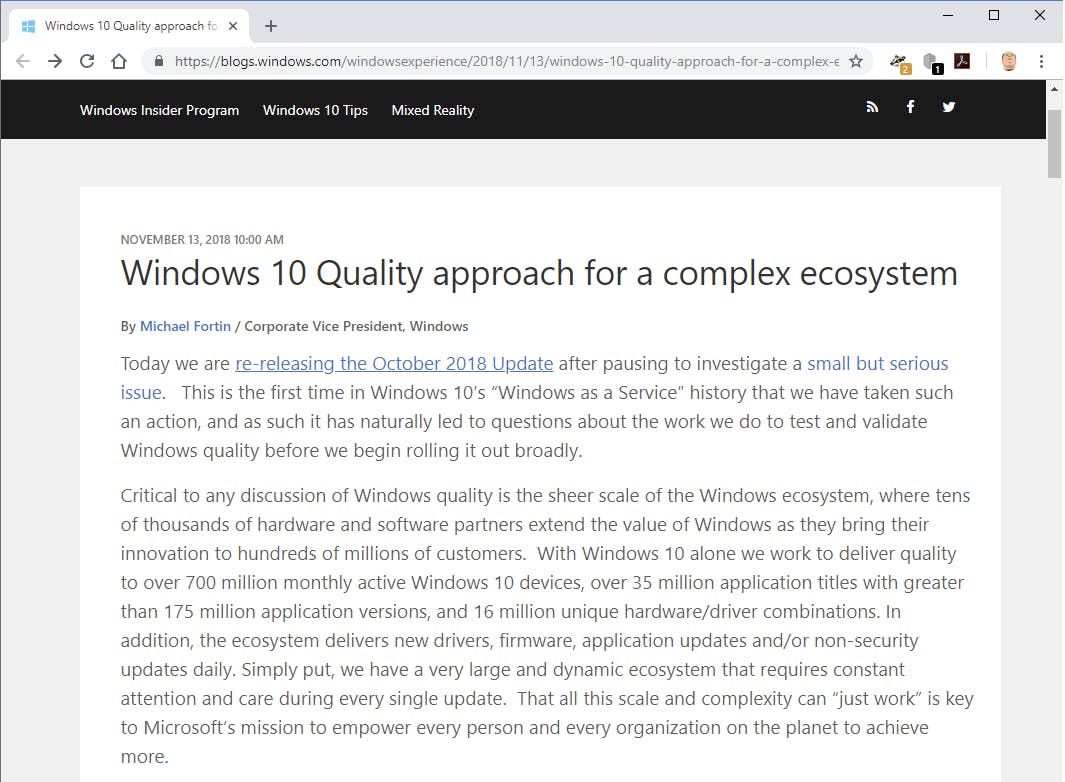This screenshot has height=782, width=1065.
Task: Open the Adobe Acrobat PDF extension
Action: 962,61
